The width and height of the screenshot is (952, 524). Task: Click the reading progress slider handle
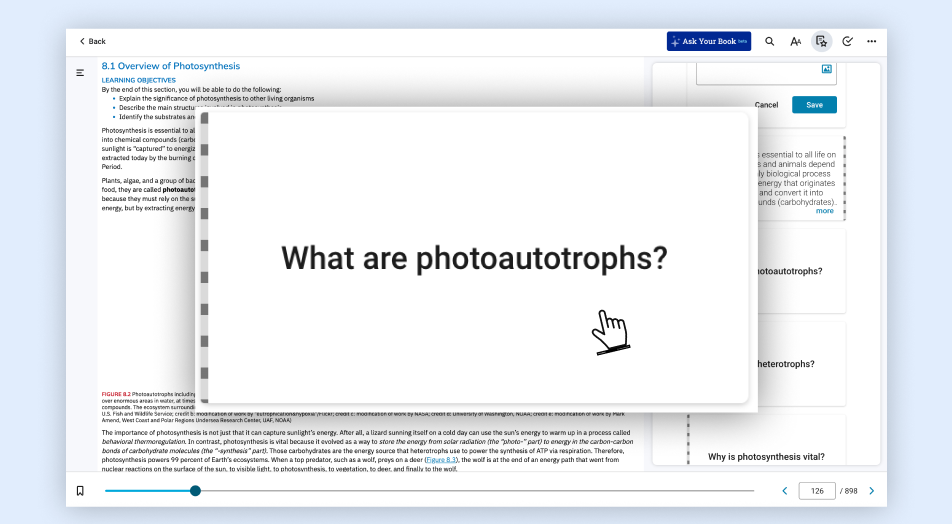pyautogui.click(x=195, y=491)
